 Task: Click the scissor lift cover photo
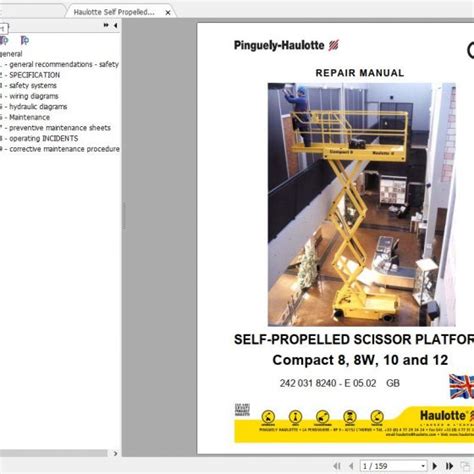362,204
